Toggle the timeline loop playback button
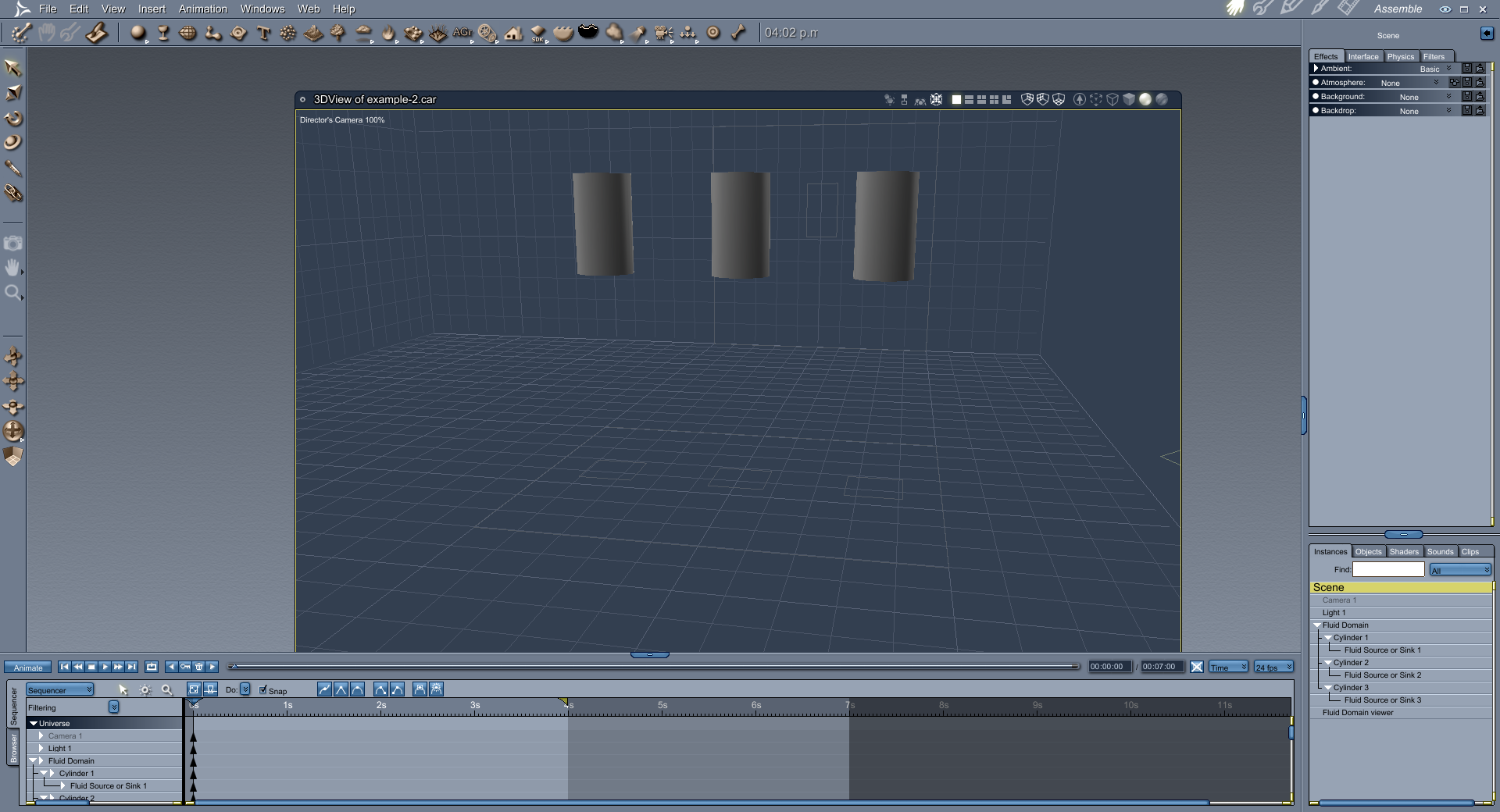Image resolution: width=1500 pixels, height=812 pixels. click(x=152, y=667)
